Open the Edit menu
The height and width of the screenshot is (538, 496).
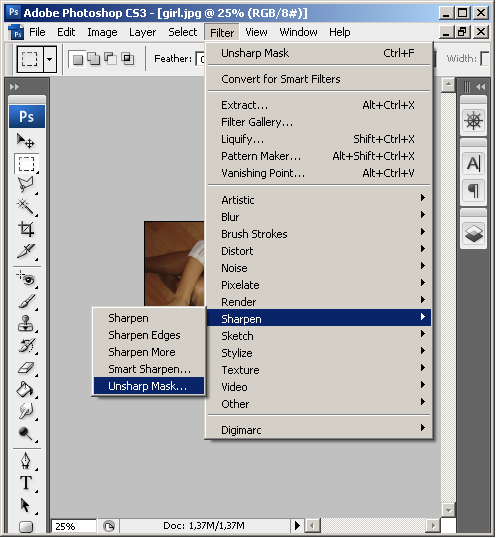coord(66,32)
